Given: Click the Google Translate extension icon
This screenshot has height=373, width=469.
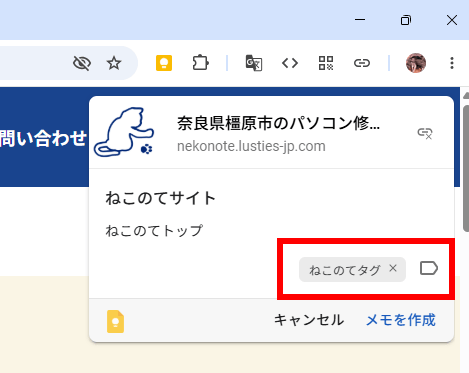Looking at the screenshot, I should pyautogui.click(x=254, y=63).
